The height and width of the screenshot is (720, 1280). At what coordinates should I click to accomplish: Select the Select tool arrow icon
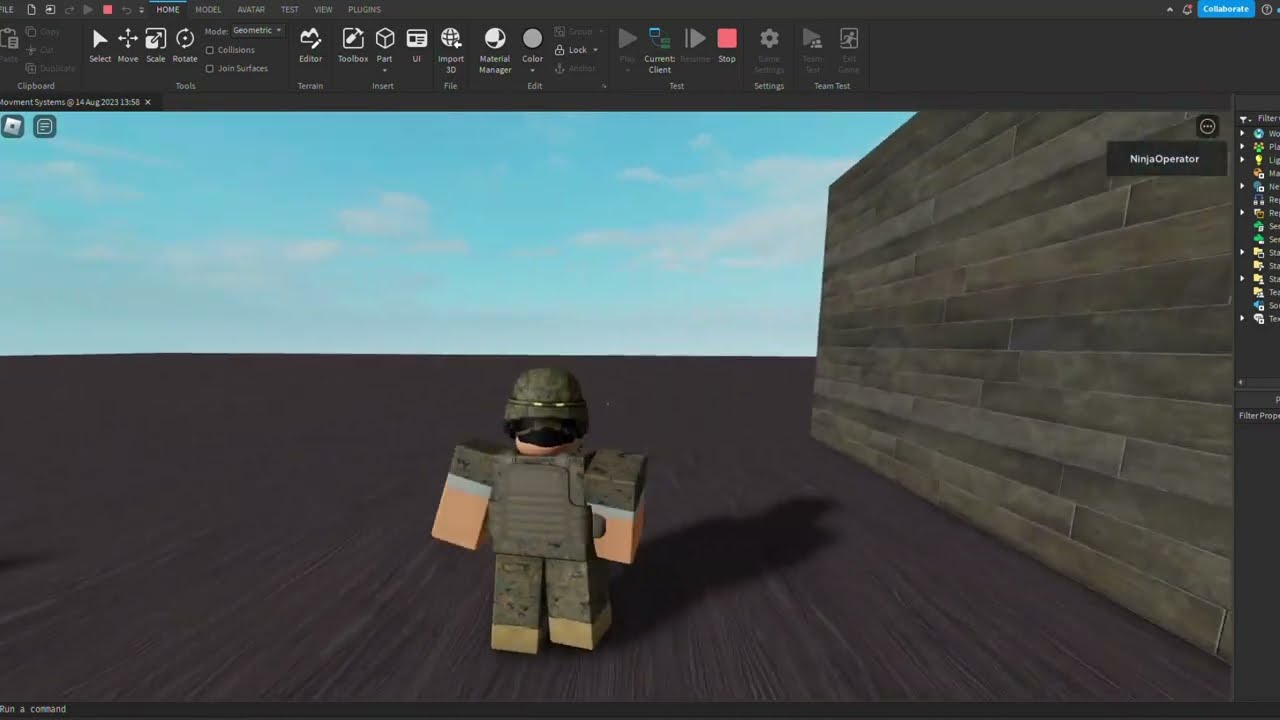click(100, 39)
